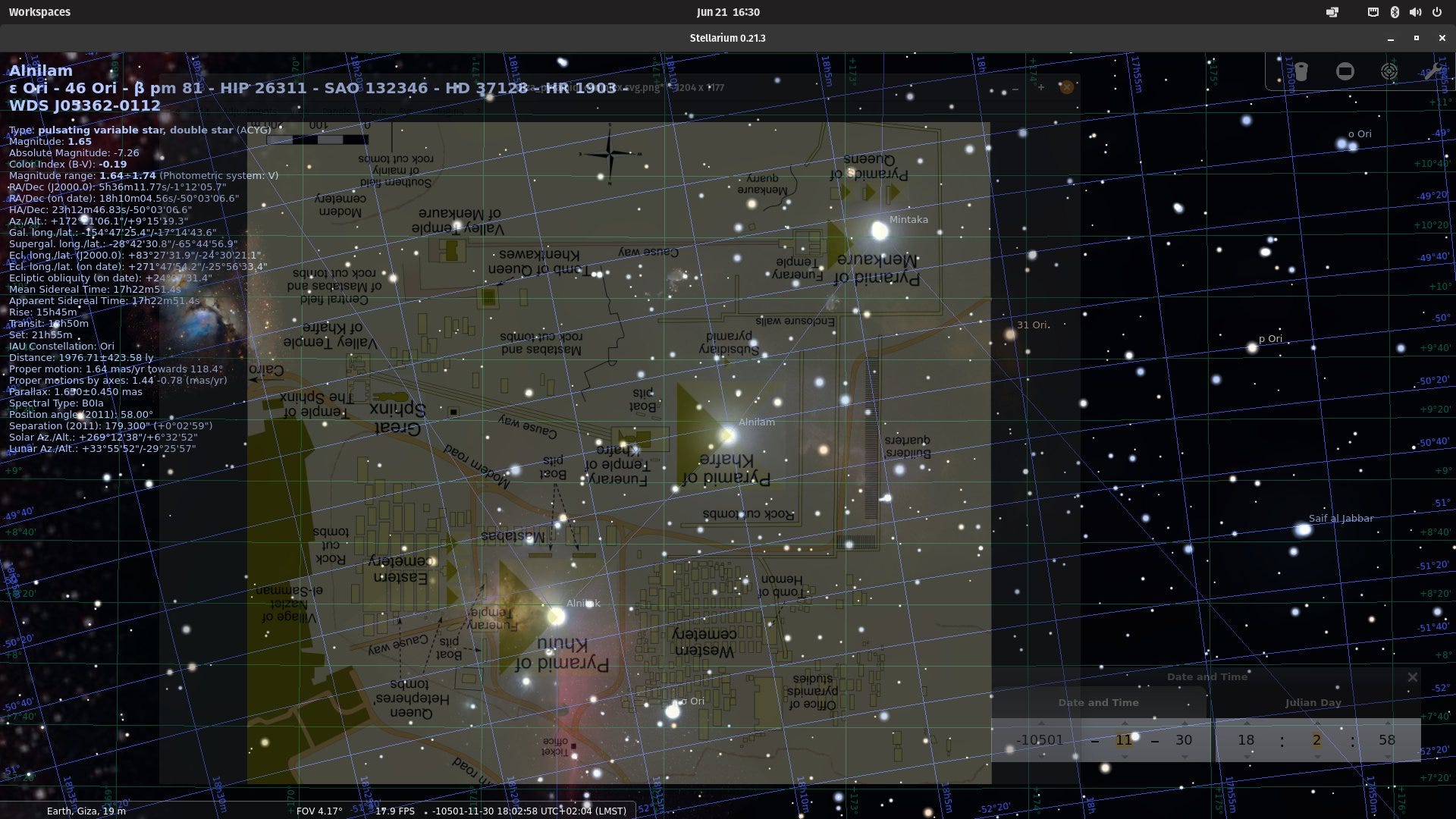Select the star Alnitak

point(556,616)
